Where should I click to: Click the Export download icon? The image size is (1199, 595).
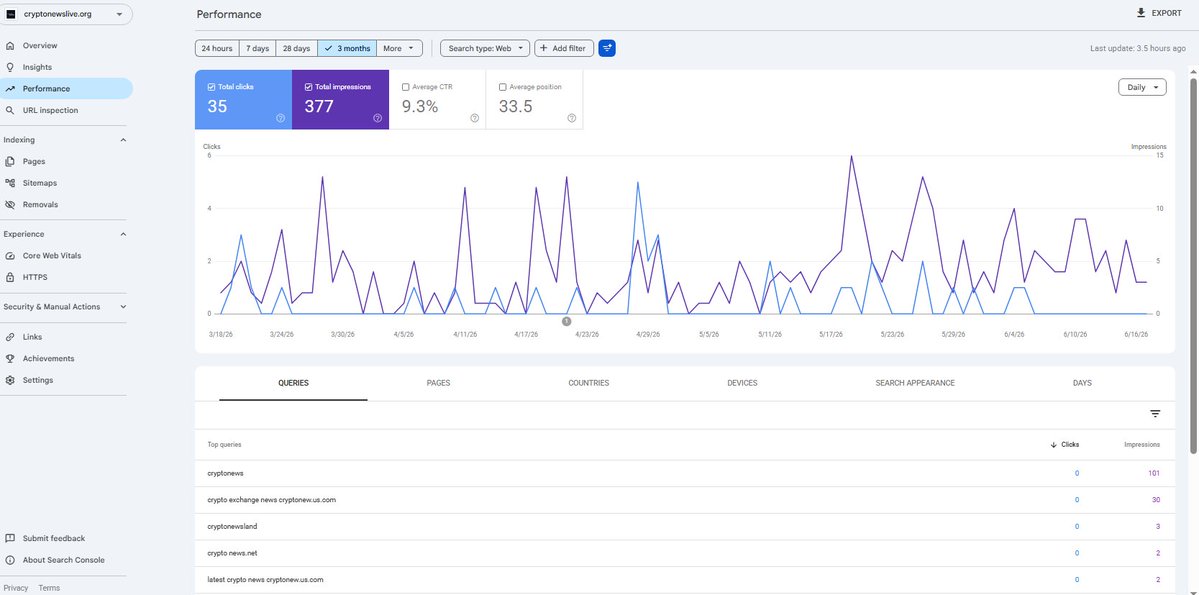[x=1141, y=13]
